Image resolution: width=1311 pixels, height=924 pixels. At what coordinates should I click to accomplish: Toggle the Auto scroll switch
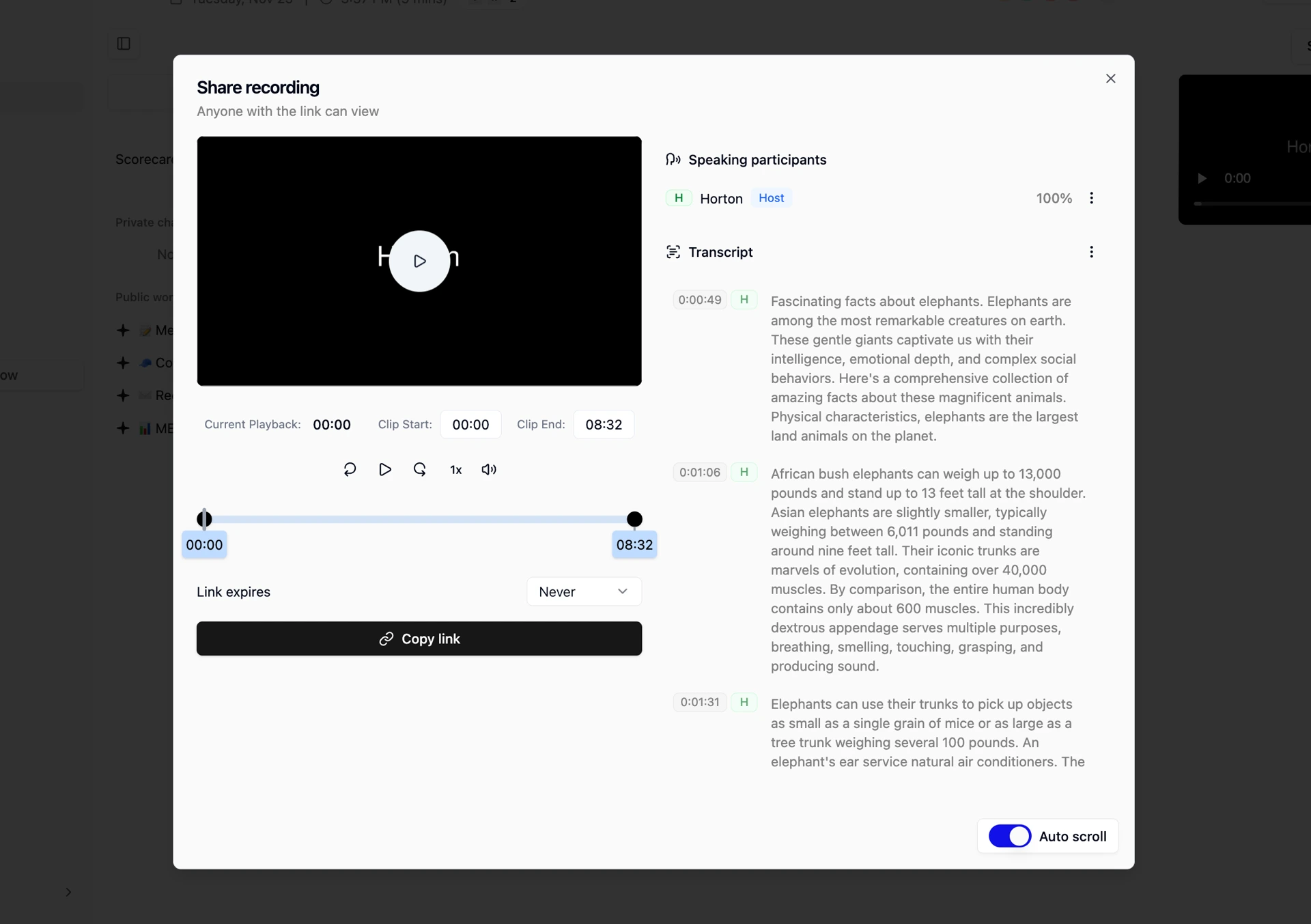[x=1010, y=836]
